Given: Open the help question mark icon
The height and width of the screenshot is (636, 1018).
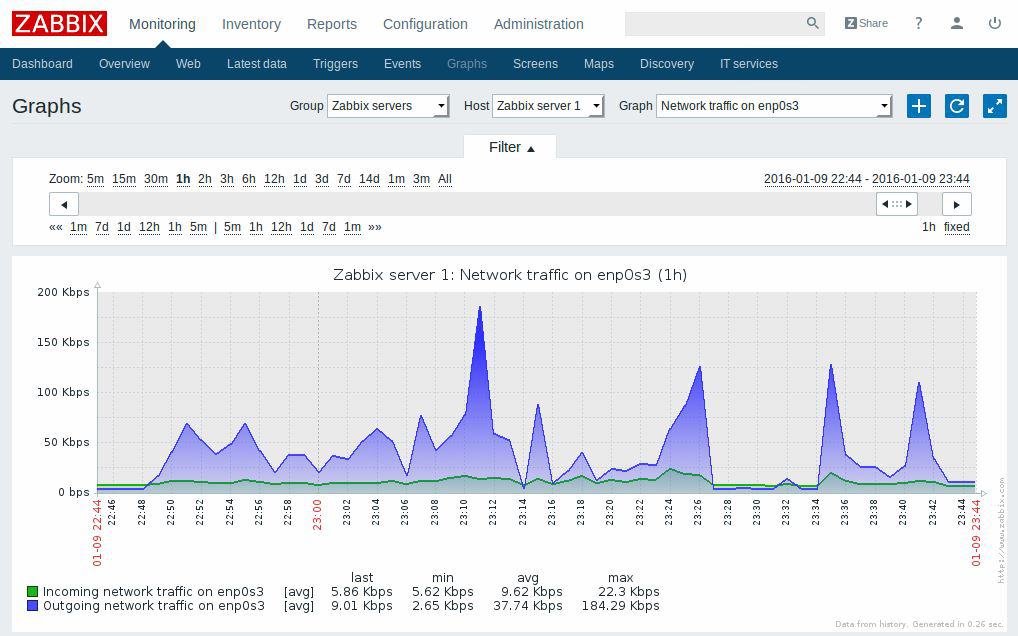Looking at the screenshot, I should click(918, 23).
